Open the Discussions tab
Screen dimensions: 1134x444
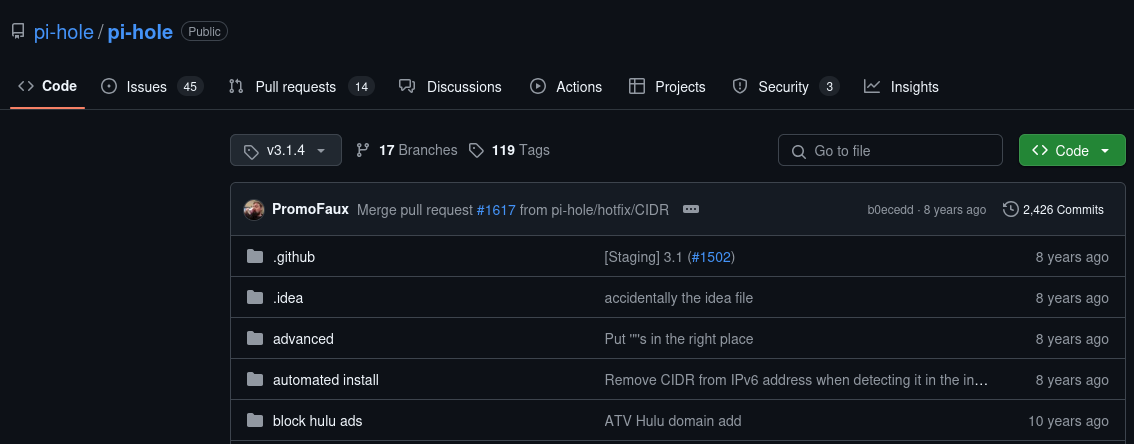click(450, 87)
